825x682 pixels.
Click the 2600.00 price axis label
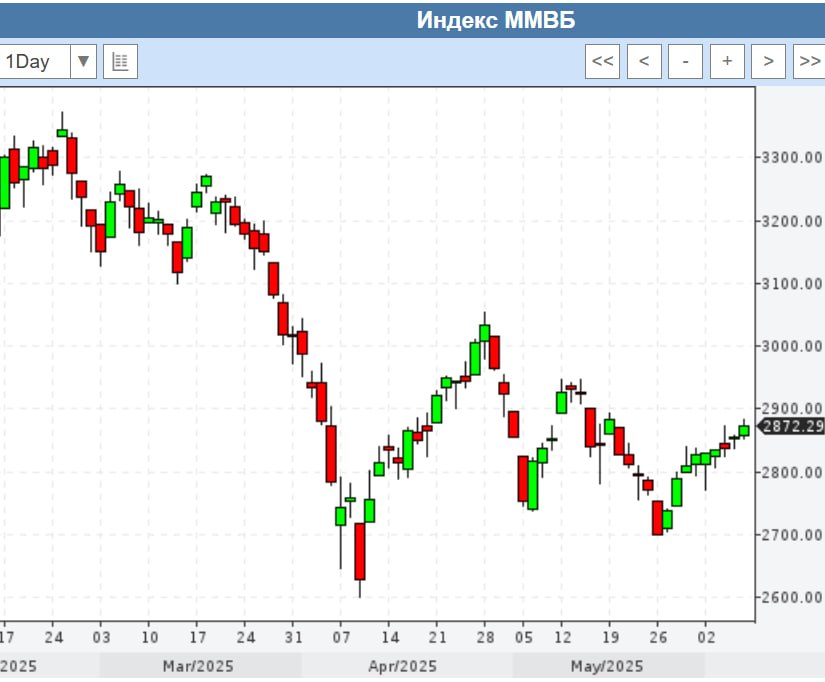point(791,597)
